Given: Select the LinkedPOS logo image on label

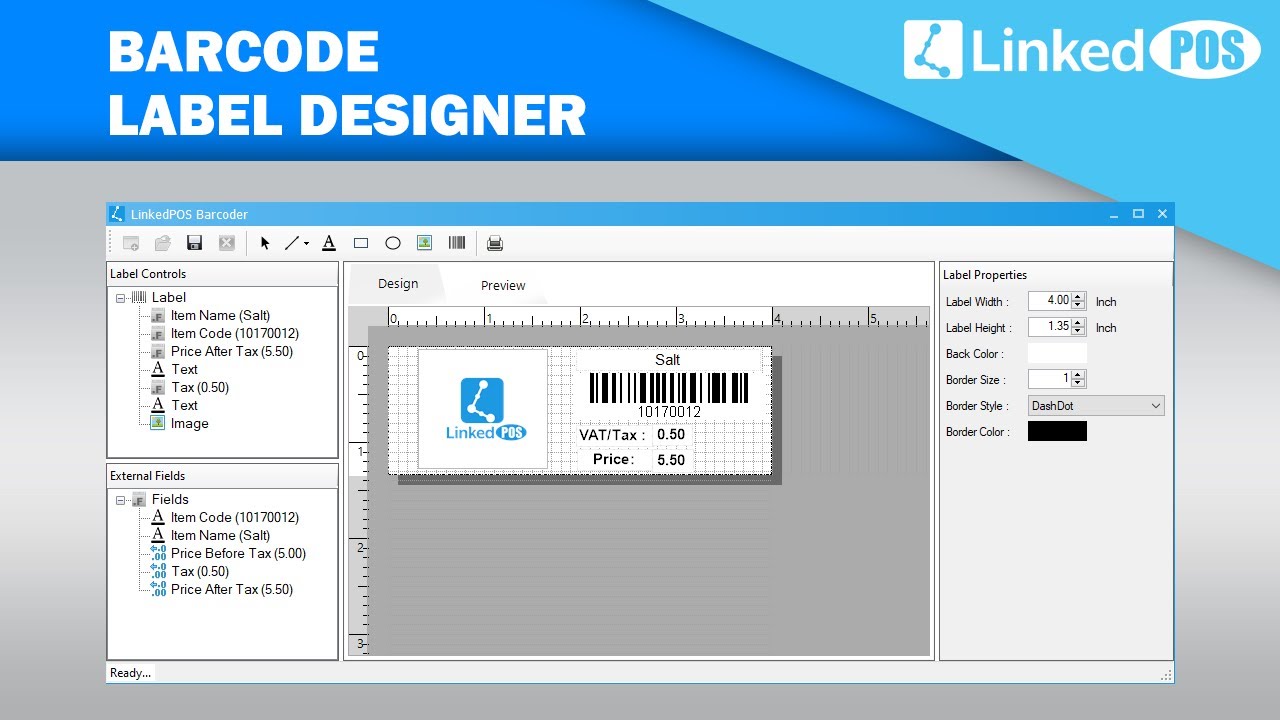Looking at the screenshot, I should click(x=483, y=409).
